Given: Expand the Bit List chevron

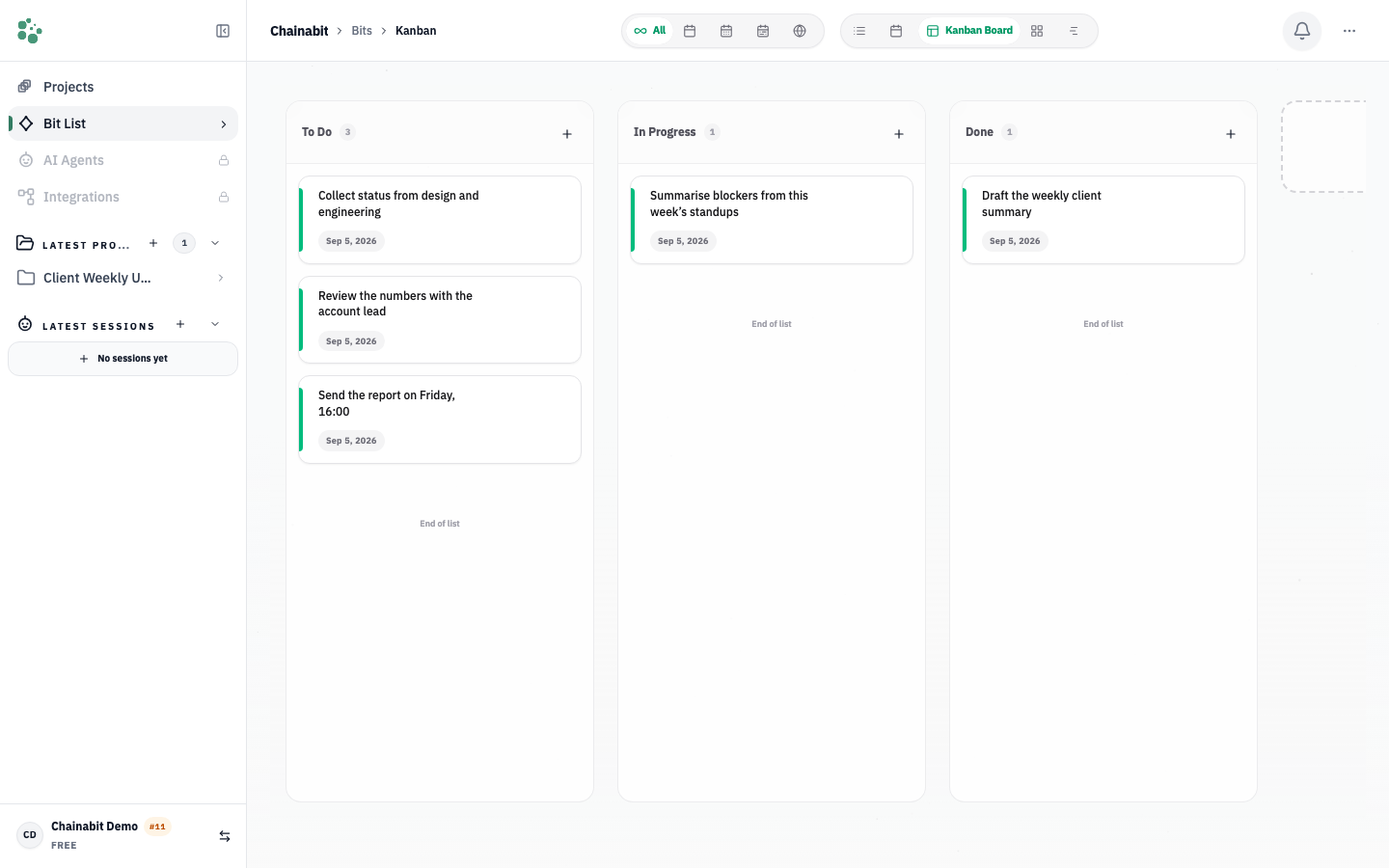Looking at the screenshot, I should click(x=224, y=124).
